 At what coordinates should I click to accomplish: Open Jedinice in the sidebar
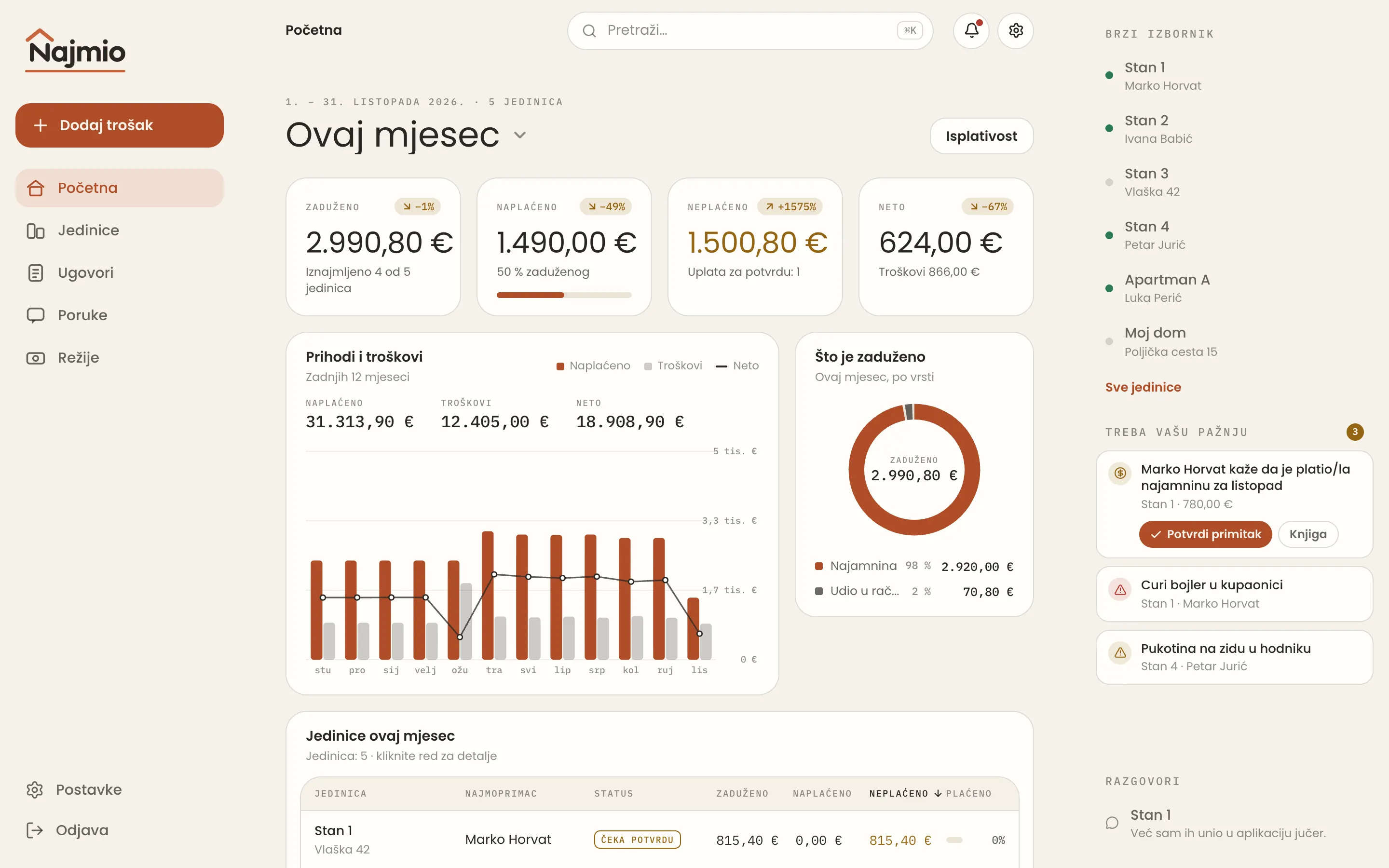pyautogui.click(x=120, y=231)
